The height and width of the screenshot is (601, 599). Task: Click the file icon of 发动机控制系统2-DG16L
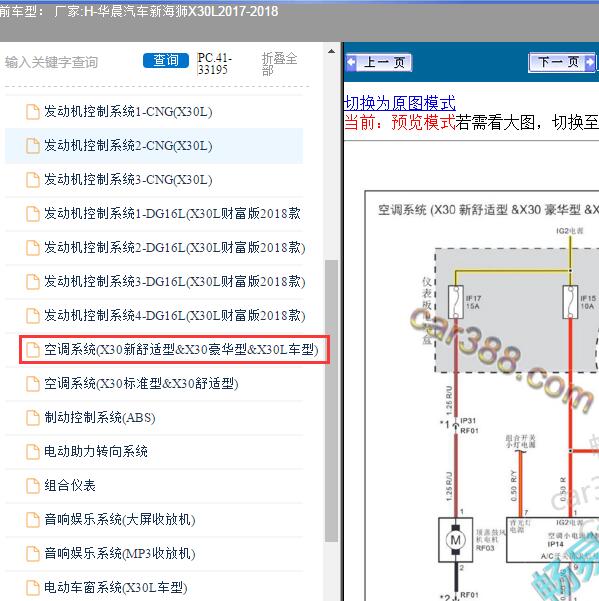[33, 248]
